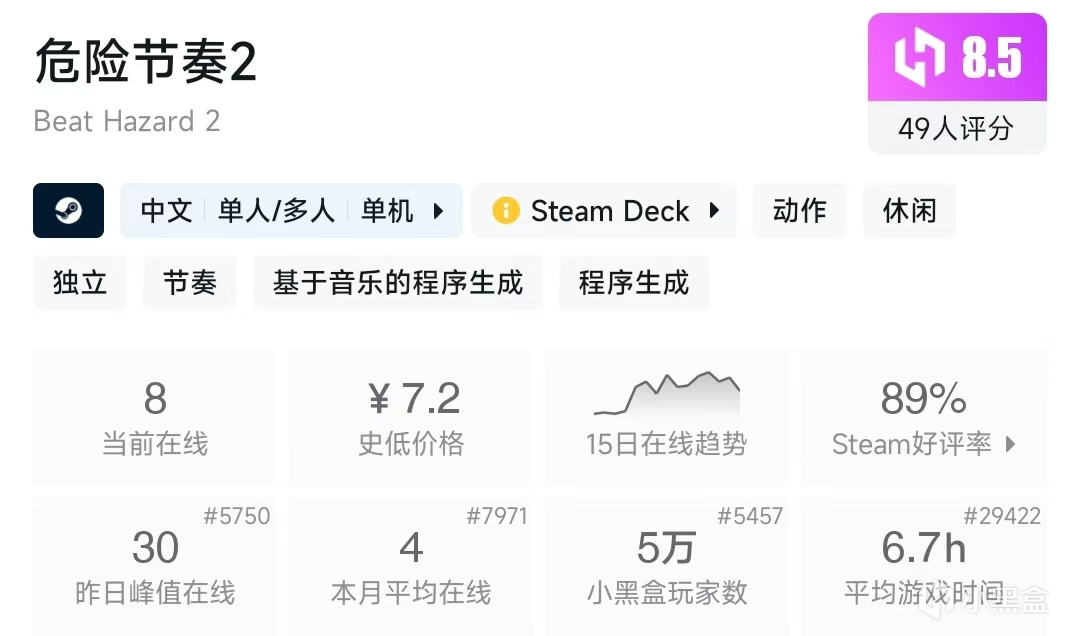Select the 动作 genre tag
This screenshot has width=1080, height=636.
tap(799, 211)
